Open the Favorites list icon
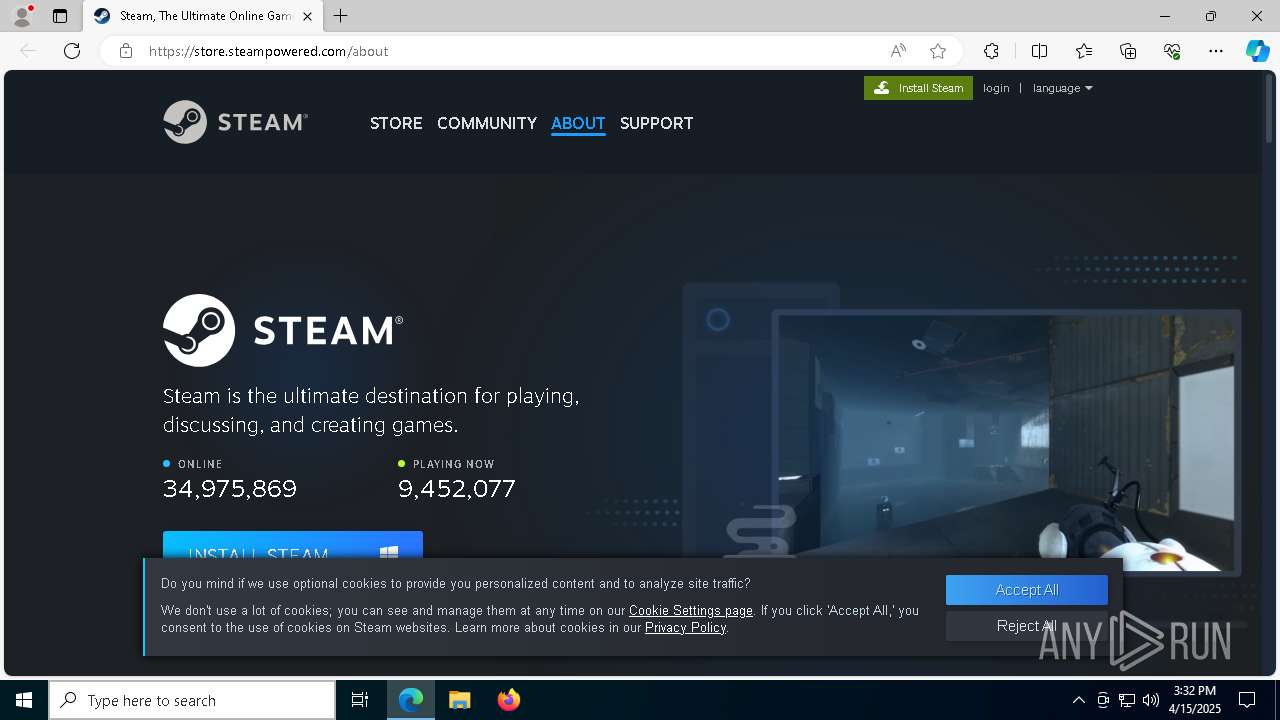 (1084, 51)
